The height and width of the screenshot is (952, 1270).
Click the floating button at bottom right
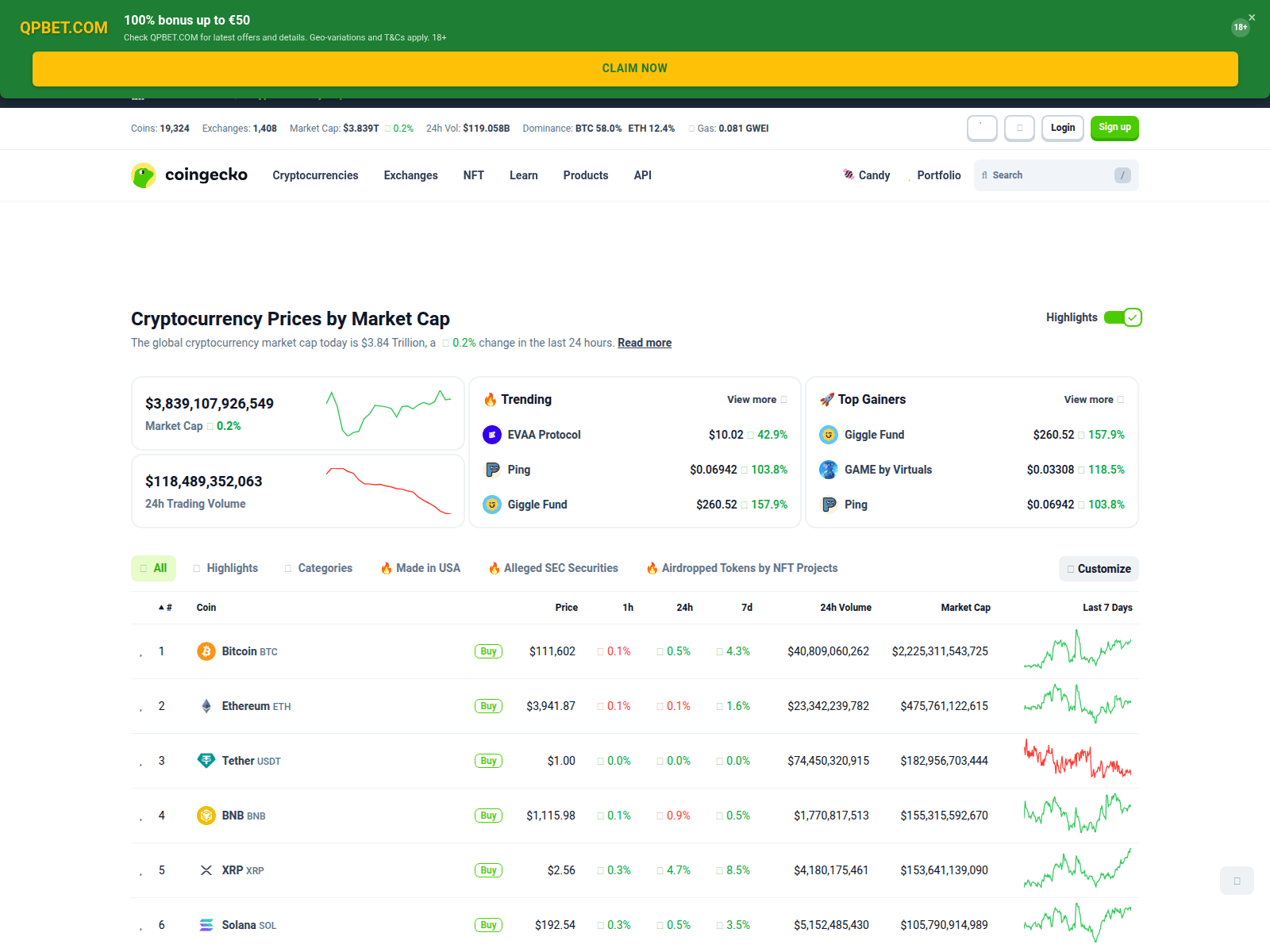[1237, 881]
